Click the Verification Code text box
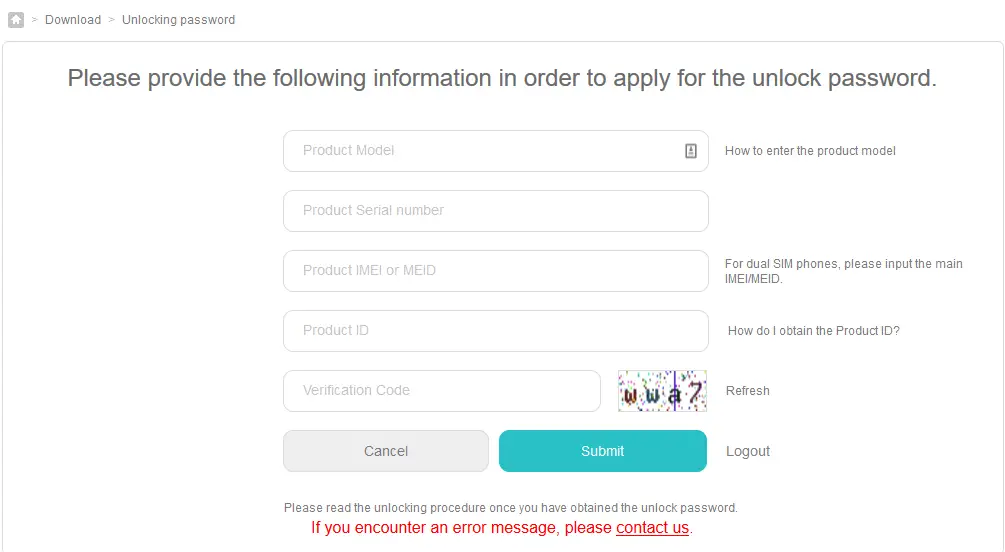This screenshot has width=1005, height=552. click(442, 390)
